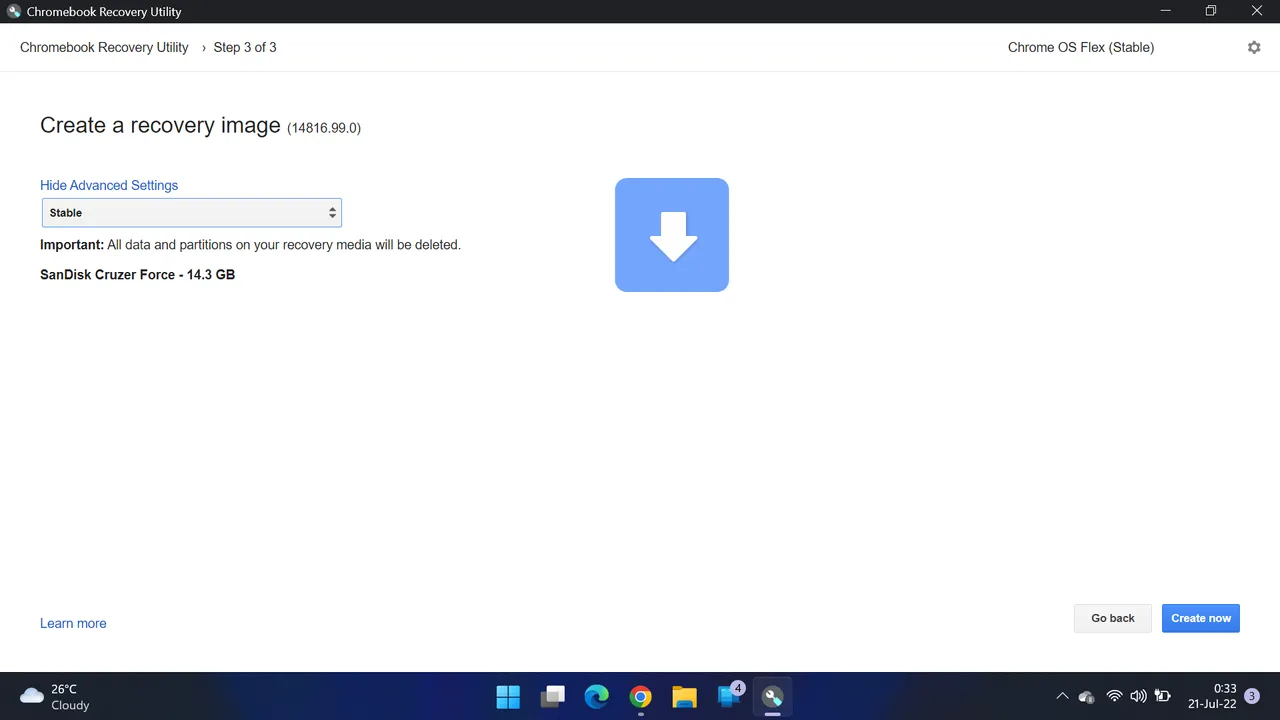Click the Step 3 of 3 breadcrumb
Image resolution: width=1280 pixels, height=720 pixels.
click(245, 47)
